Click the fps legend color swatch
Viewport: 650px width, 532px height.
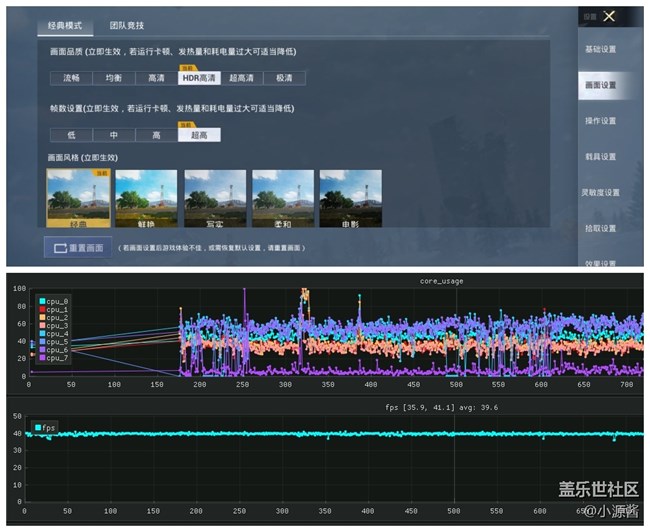coord(39,427)
